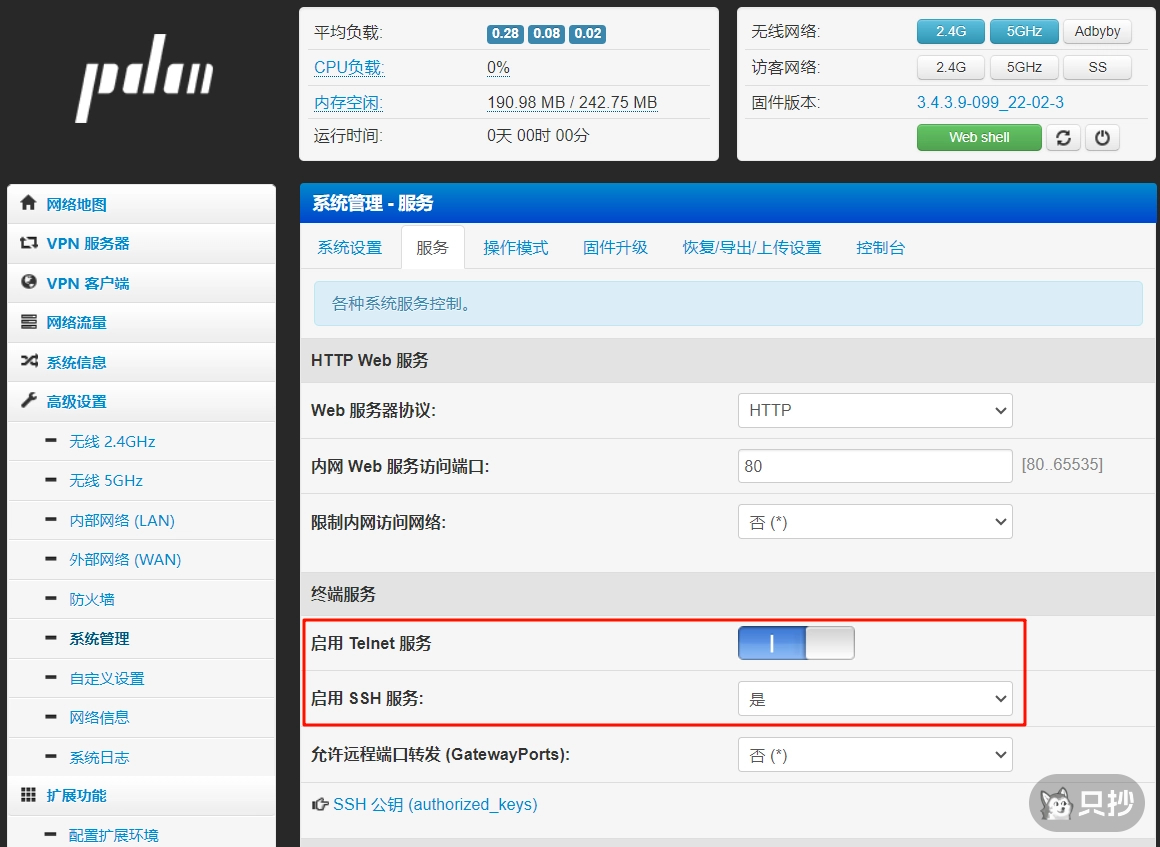Click the wrench icon for 高级设置
The height and width of the screenshot is (847, 1160).
(29, 401)
